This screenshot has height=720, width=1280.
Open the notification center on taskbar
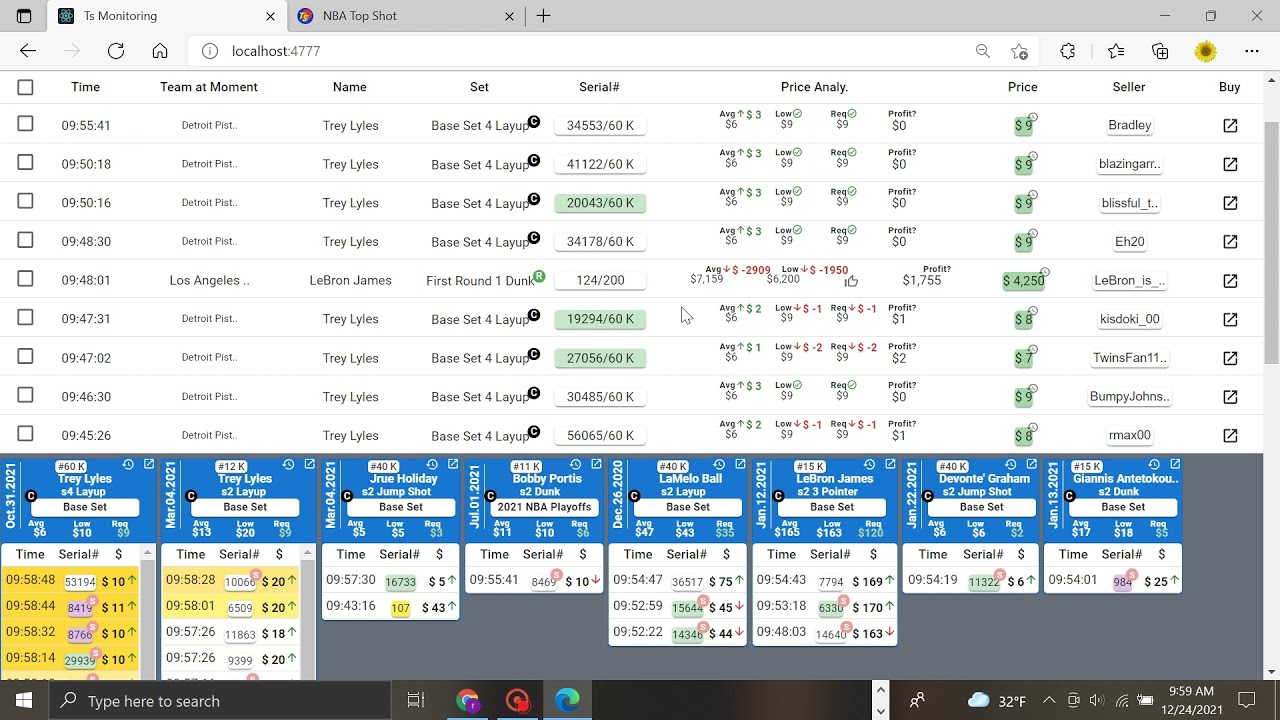(x=1246, y=701)
